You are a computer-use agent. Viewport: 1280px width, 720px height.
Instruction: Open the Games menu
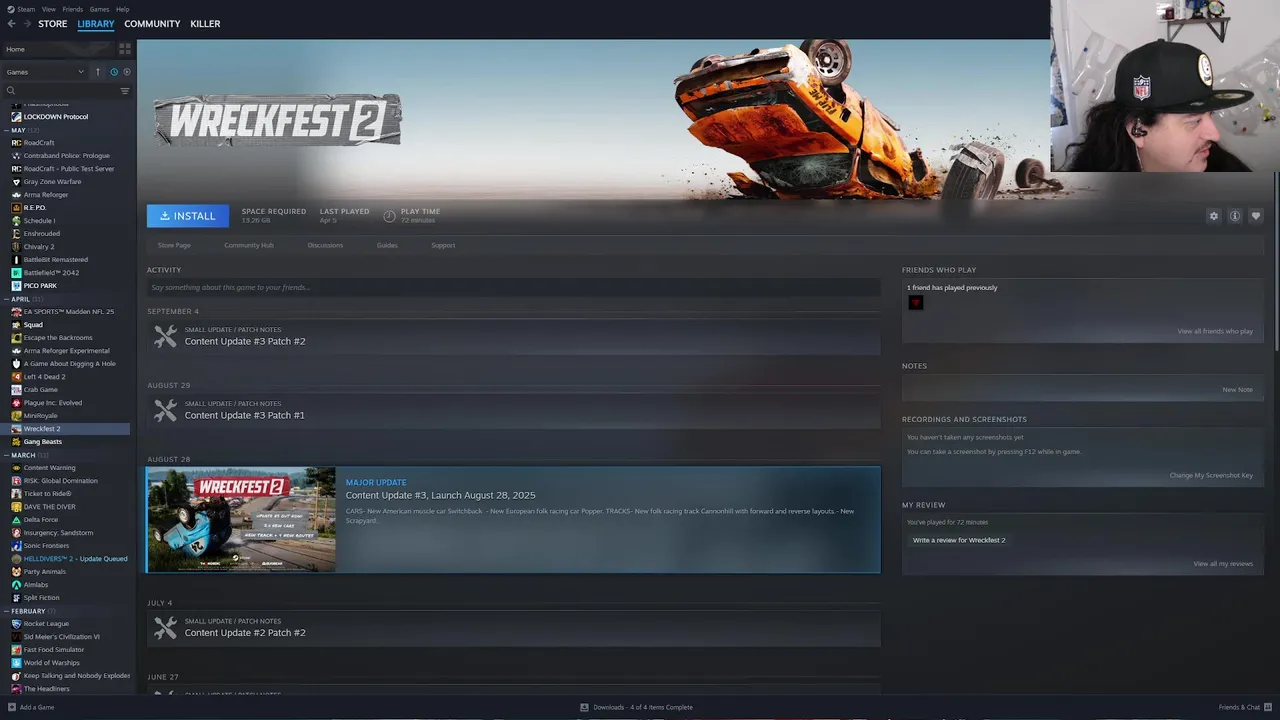100,9
